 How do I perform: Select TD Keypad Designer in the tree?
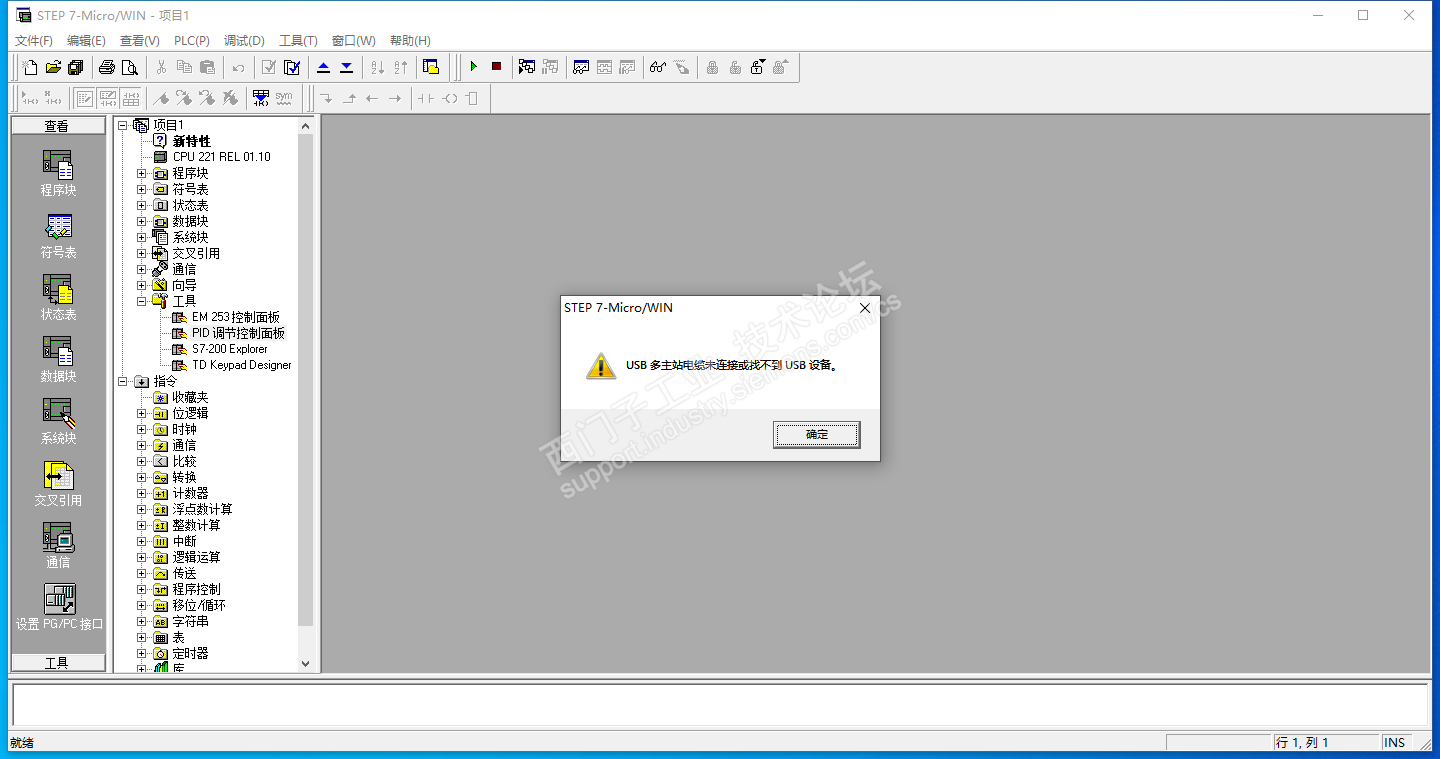242,365
